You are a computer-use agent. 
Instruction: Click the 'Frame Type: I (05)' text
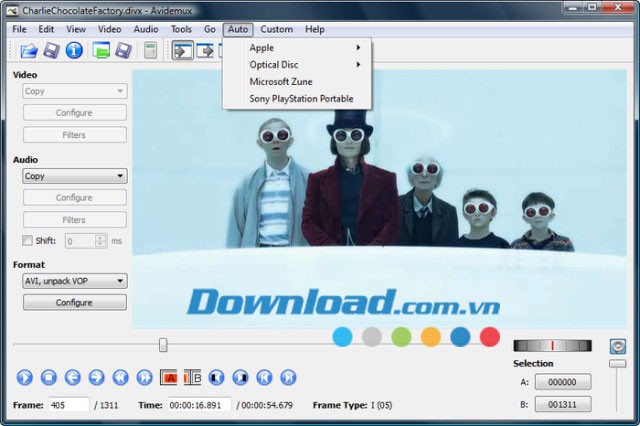[352, 405]
